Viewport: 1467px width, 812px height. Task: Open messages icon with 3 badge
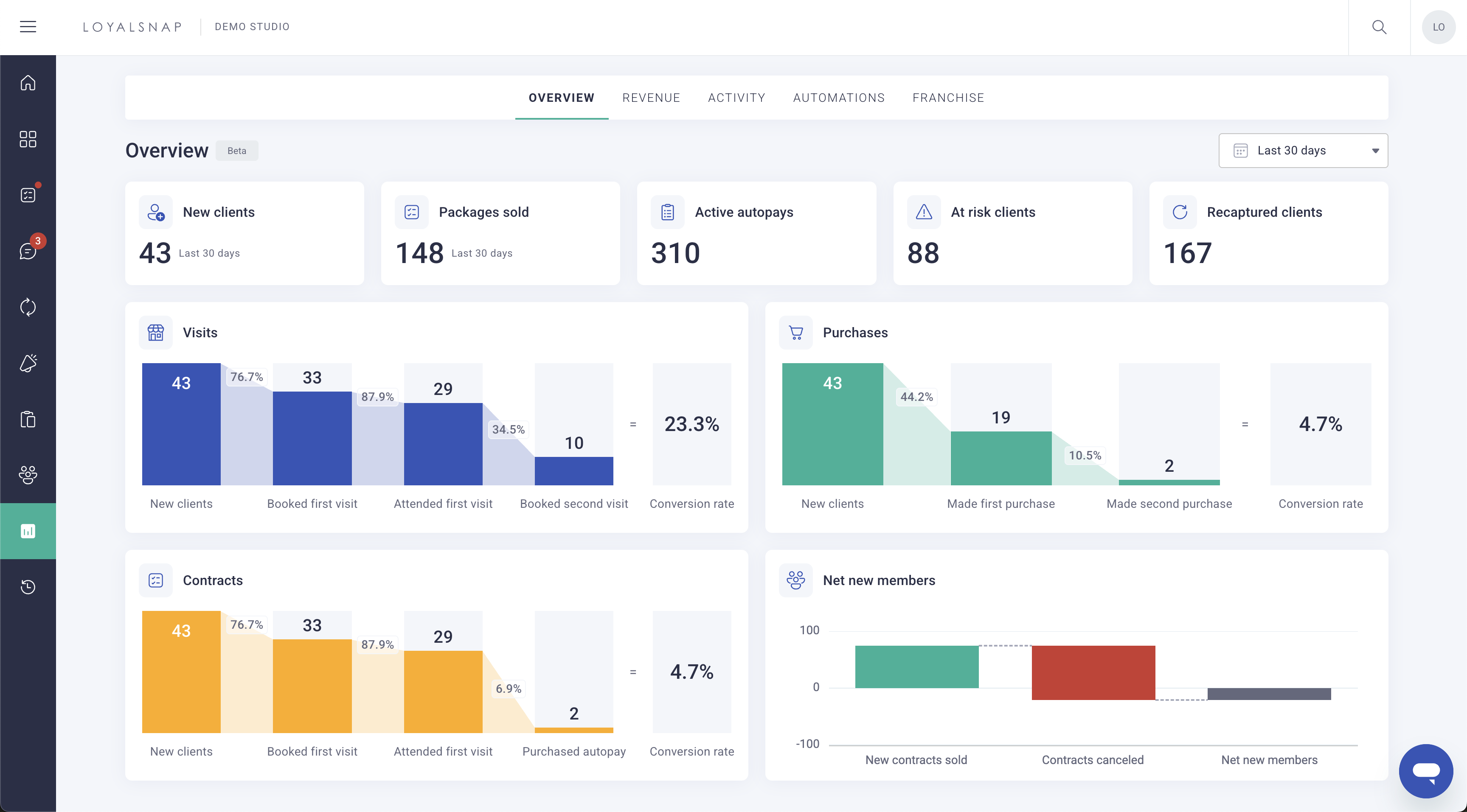point(28,251)
